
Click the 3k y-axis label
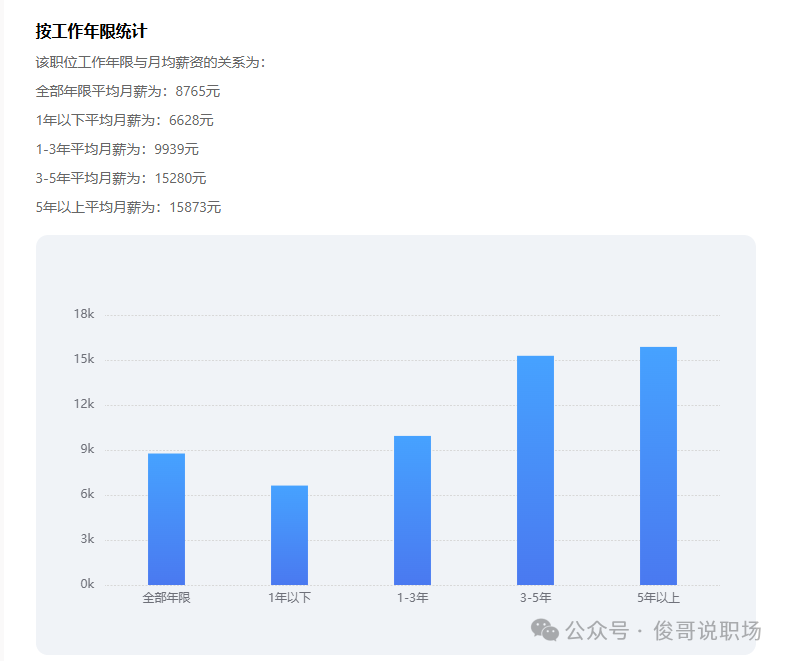pos(87,539)
